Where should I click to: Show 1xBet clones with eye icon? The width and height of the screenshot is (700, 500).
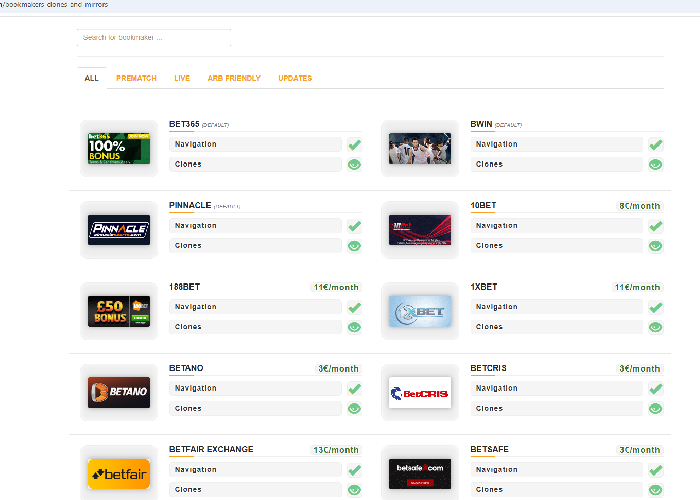pyautogui.click(x=656, y=327)
